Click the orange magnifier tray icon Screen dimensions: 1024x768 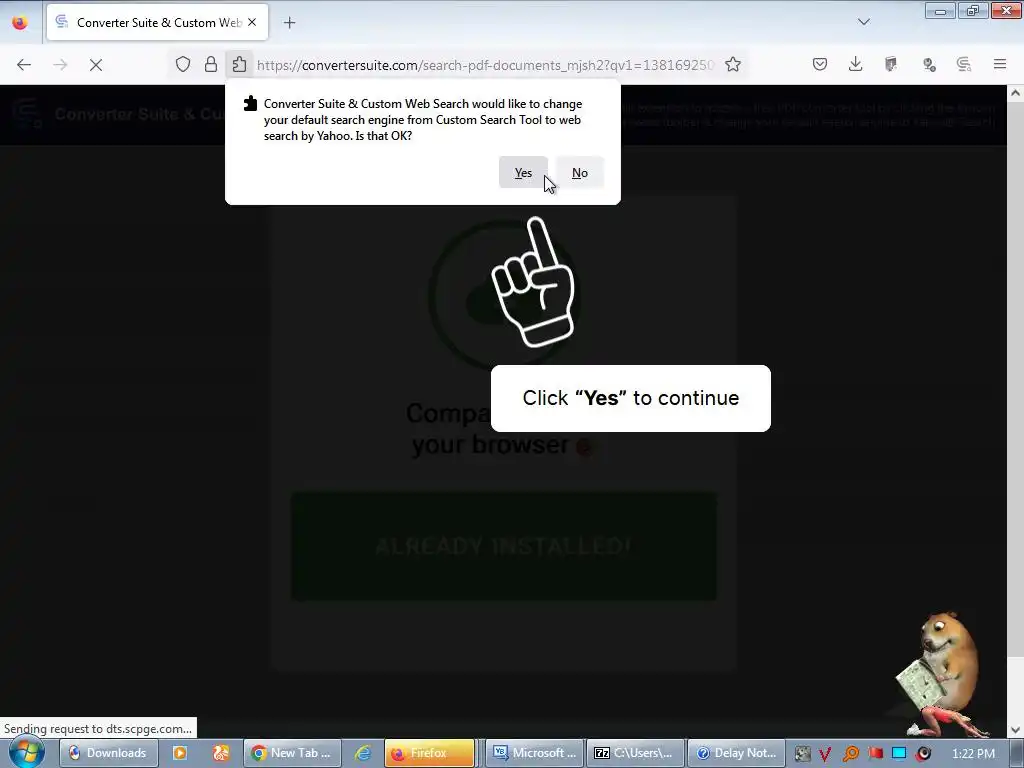[x=850, y=754]
